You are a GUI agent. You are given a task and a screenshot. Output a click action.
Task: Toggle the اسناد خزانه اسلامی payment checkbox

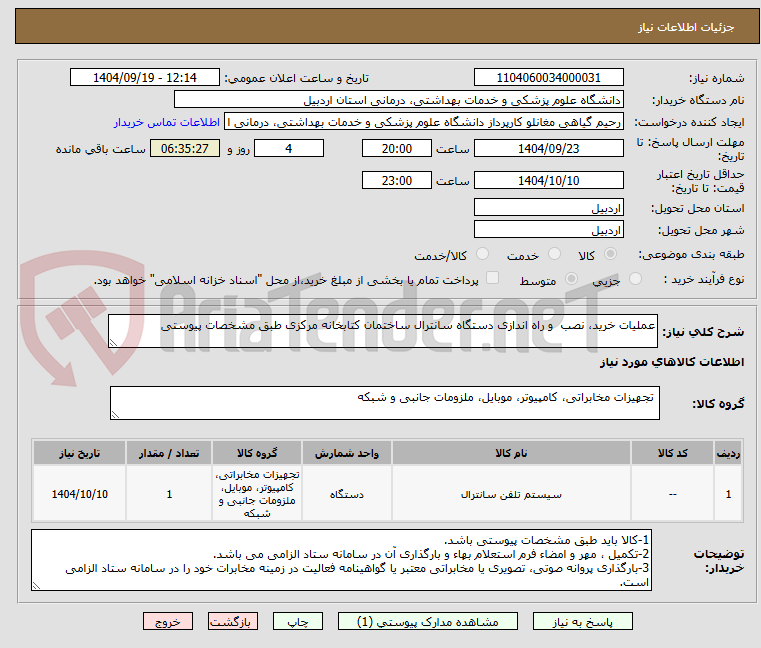[493, 278]
